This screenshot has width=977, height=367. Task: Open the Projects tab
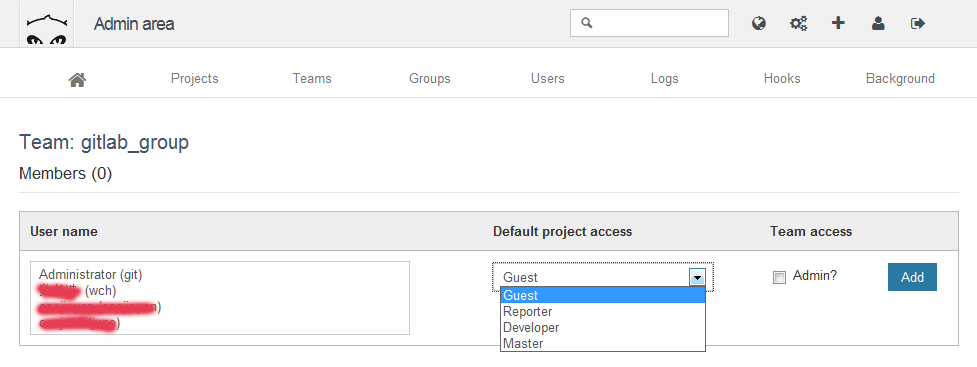[194, 79]
